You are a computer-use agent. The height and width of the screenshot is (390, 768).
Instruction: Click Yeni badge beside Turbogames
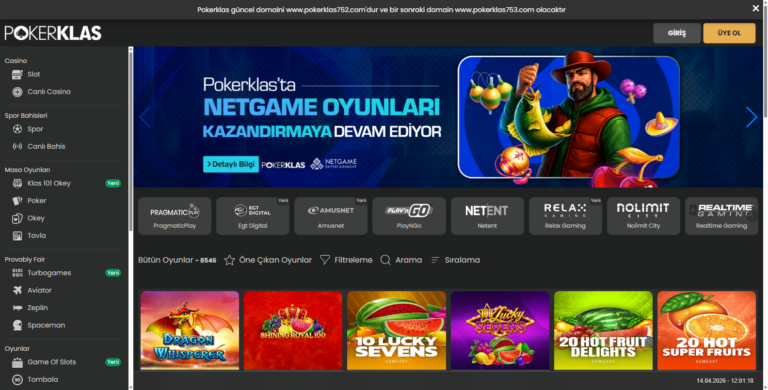coord(113,273)
